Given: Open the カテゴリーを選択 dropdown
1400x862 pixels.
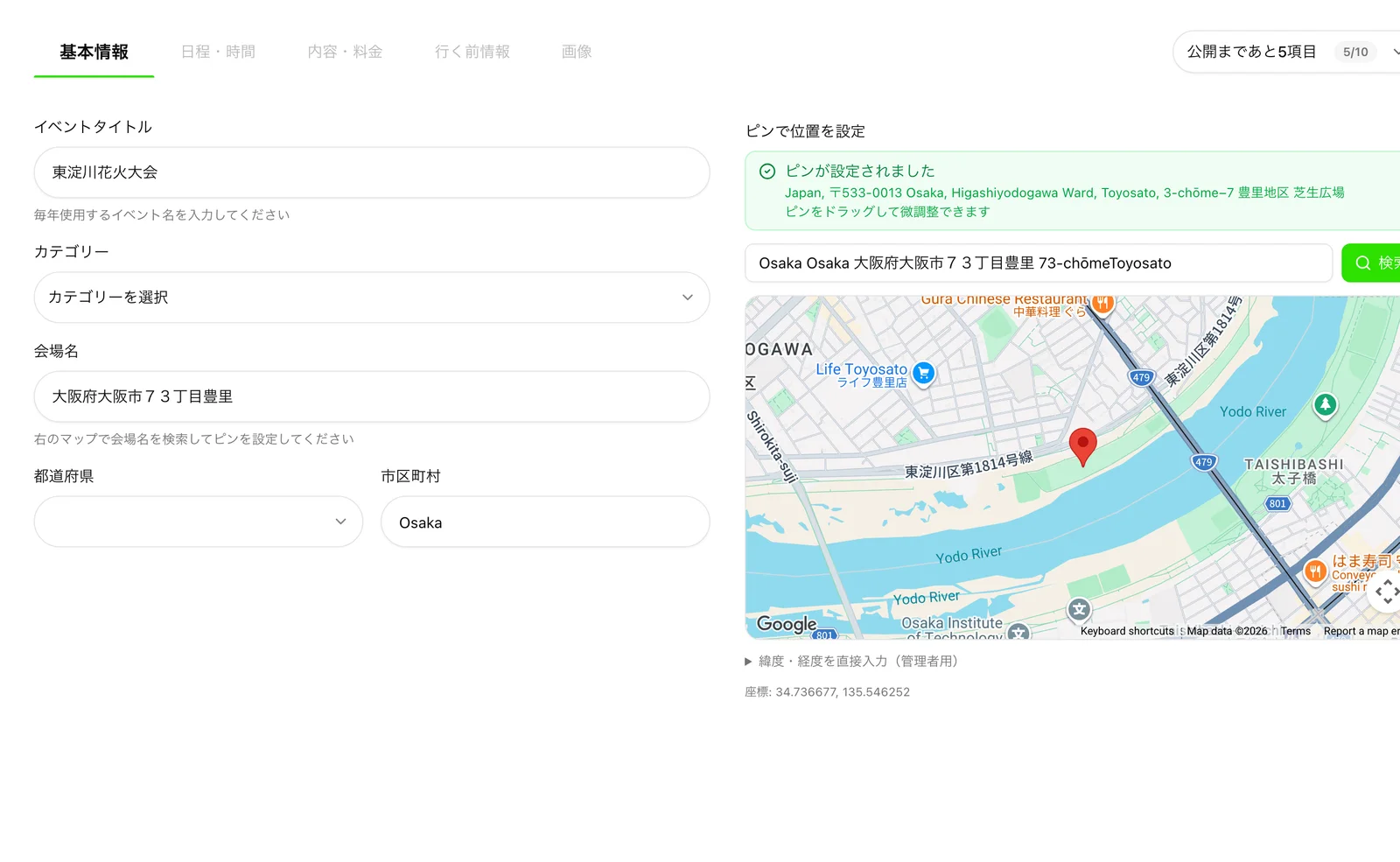Looking at the screenshot, I should coord(372,298).
